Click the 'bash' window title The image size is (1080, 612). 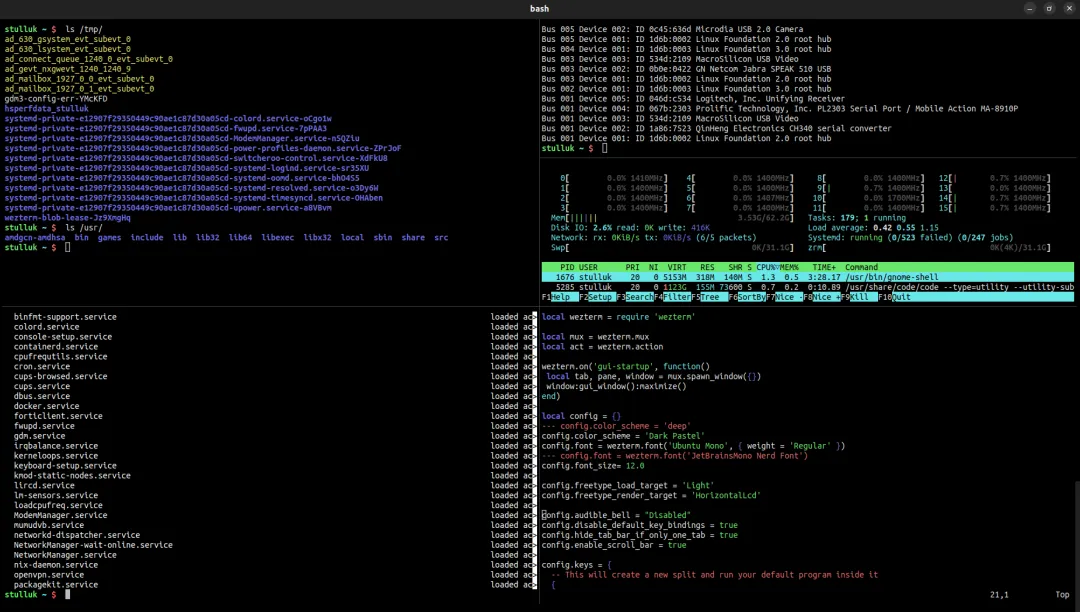(x=539, y=8)
